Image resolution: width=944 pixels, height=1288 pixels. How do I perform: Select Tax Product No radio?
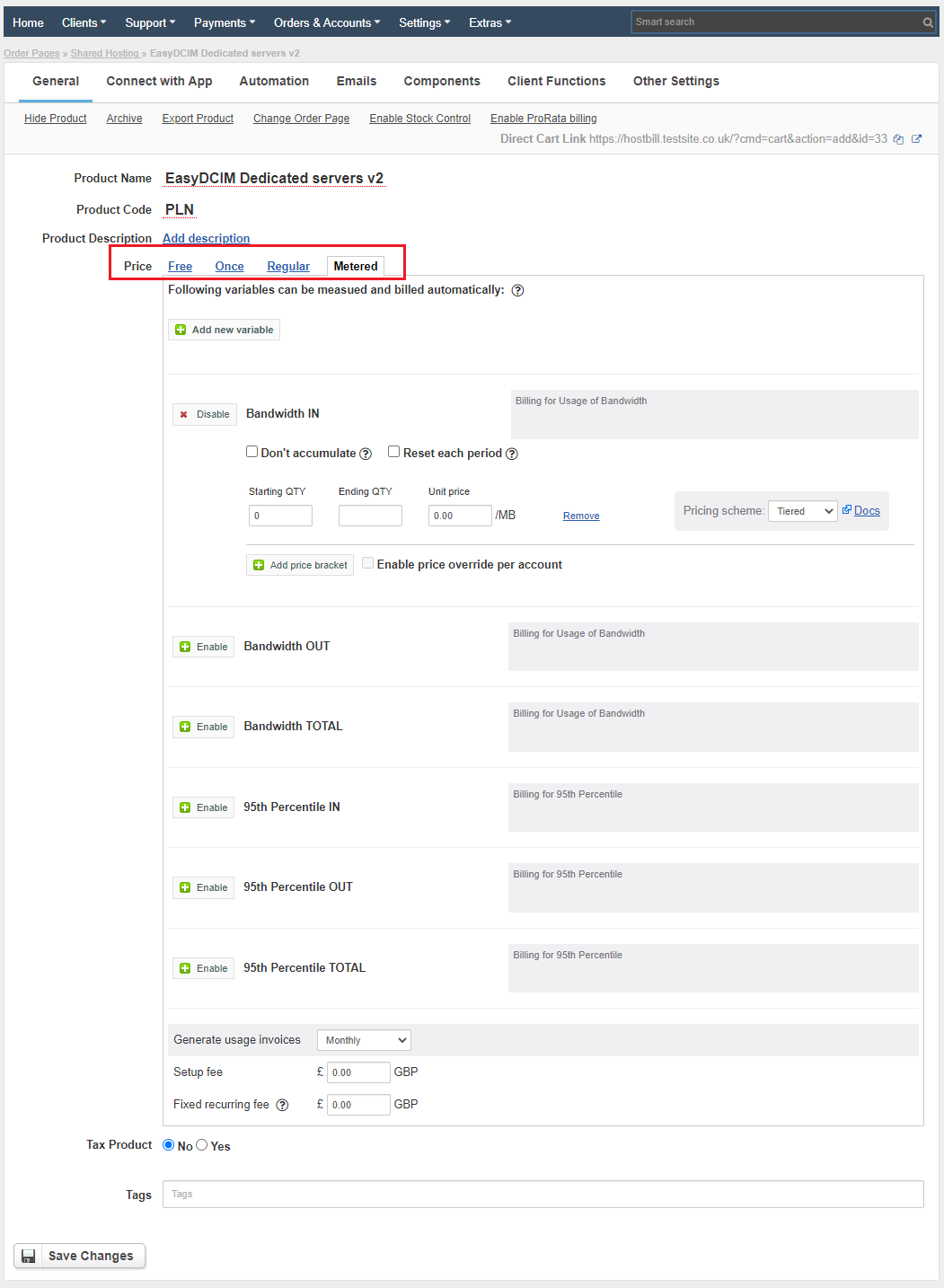pyautogui.click(x=168, y=1145)
